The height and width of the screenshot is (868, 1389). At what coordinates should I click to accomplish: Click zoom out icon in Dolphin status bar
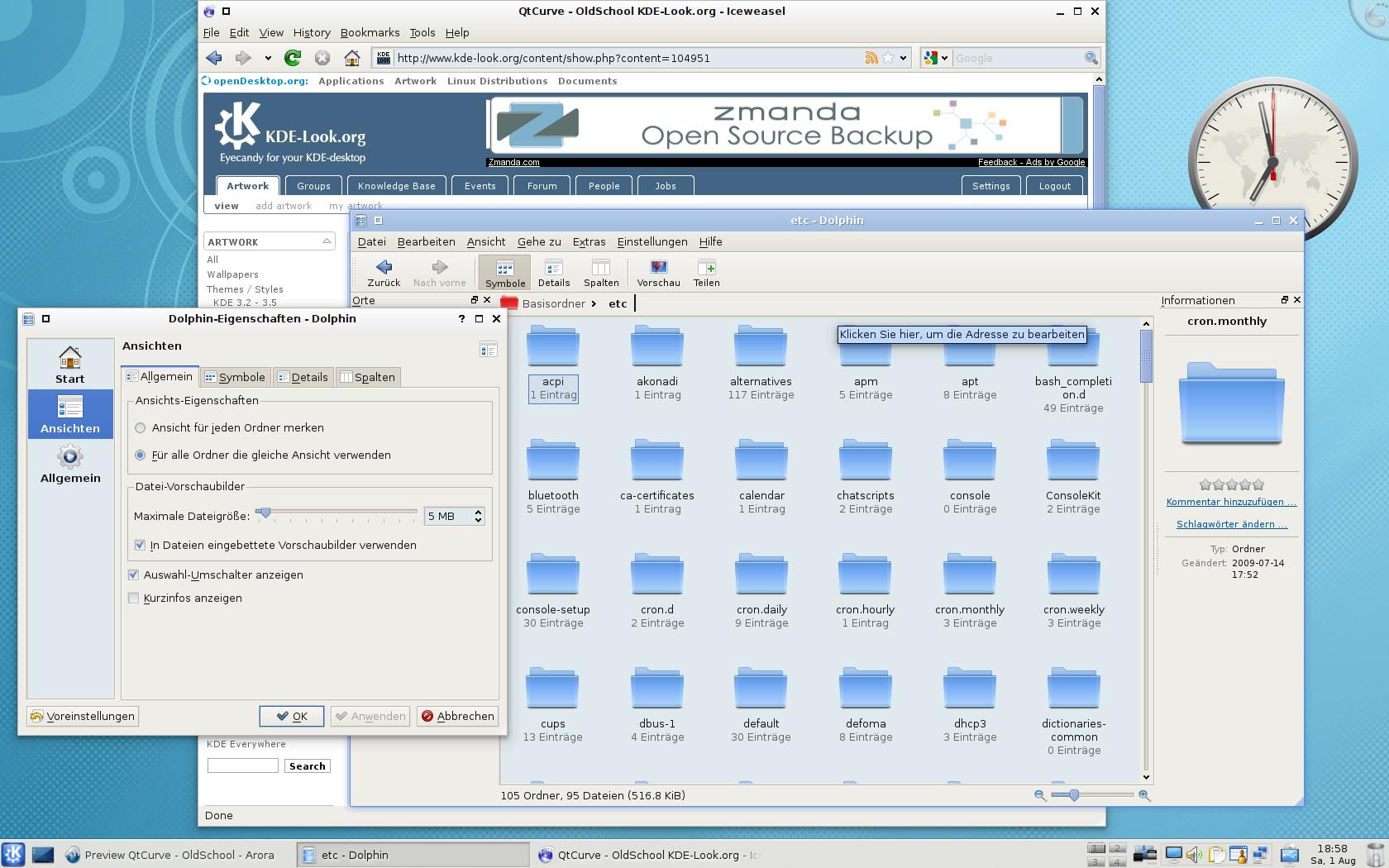[x=1039, y=794]
